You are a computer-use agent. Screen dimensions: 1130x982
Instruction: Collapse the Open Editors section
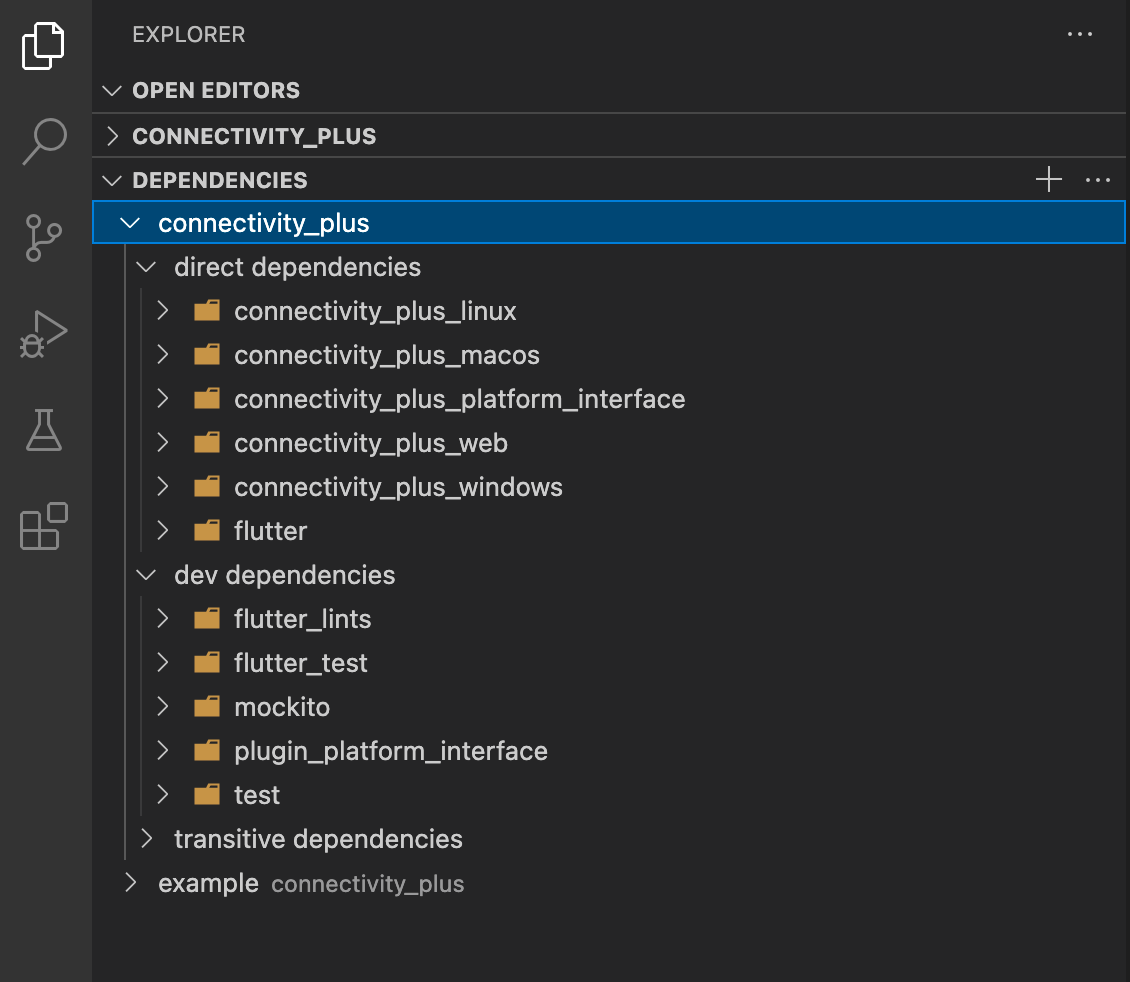tap(112, 90)
